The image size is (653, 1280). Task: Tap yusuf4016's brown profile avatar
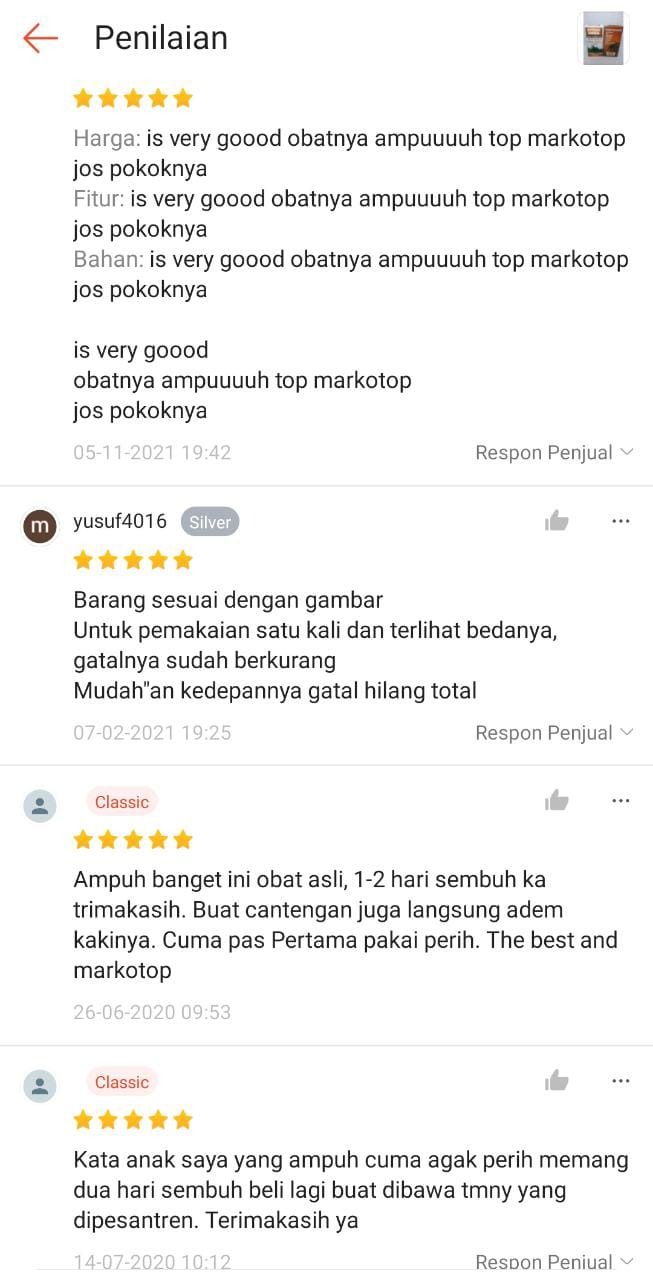(x=40, y=525)
